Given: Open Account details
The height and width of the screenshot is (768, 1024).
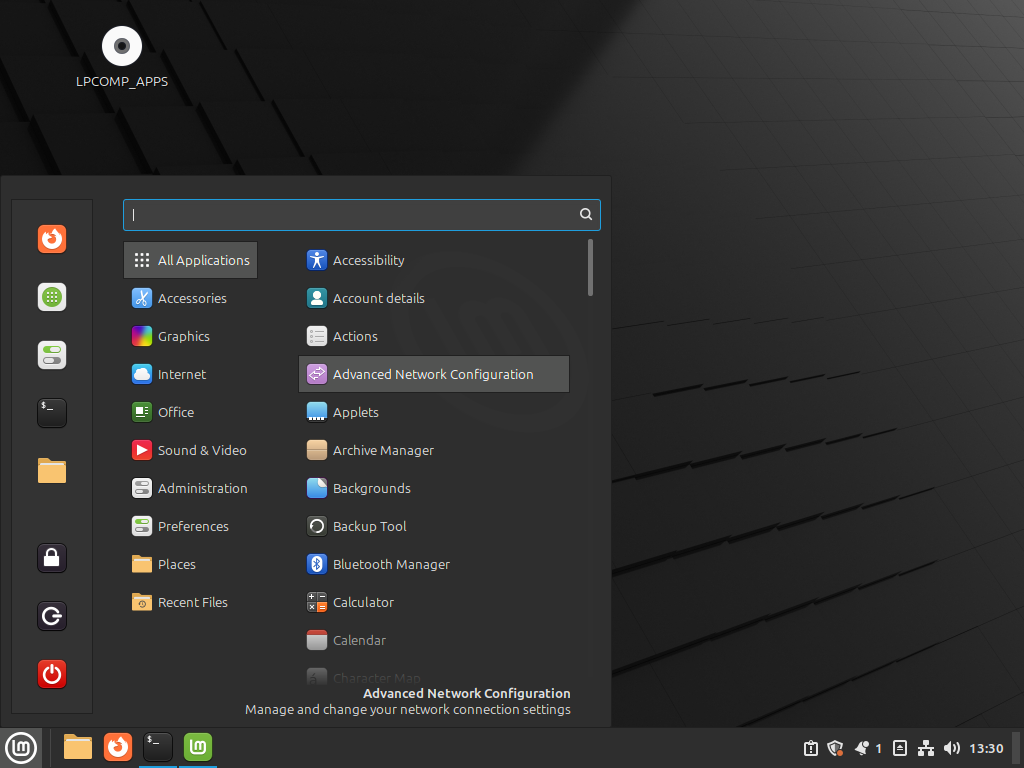Looking at the screenshot, I should 434,298.
